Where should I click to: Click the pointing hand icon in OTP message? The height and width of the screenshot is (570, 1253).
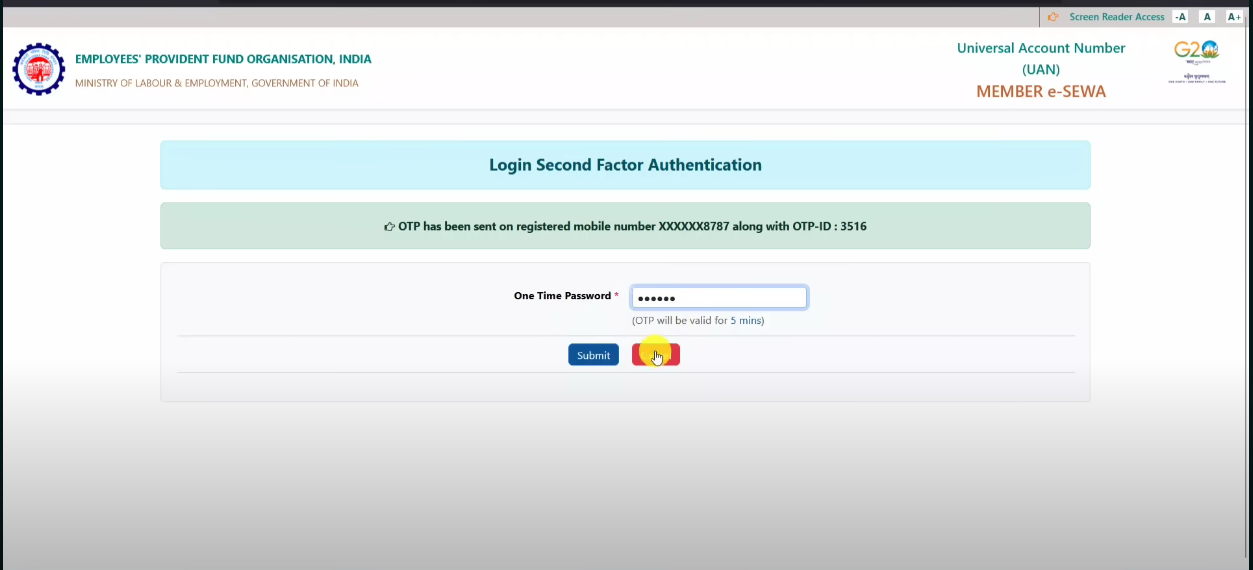coord(389,227)
